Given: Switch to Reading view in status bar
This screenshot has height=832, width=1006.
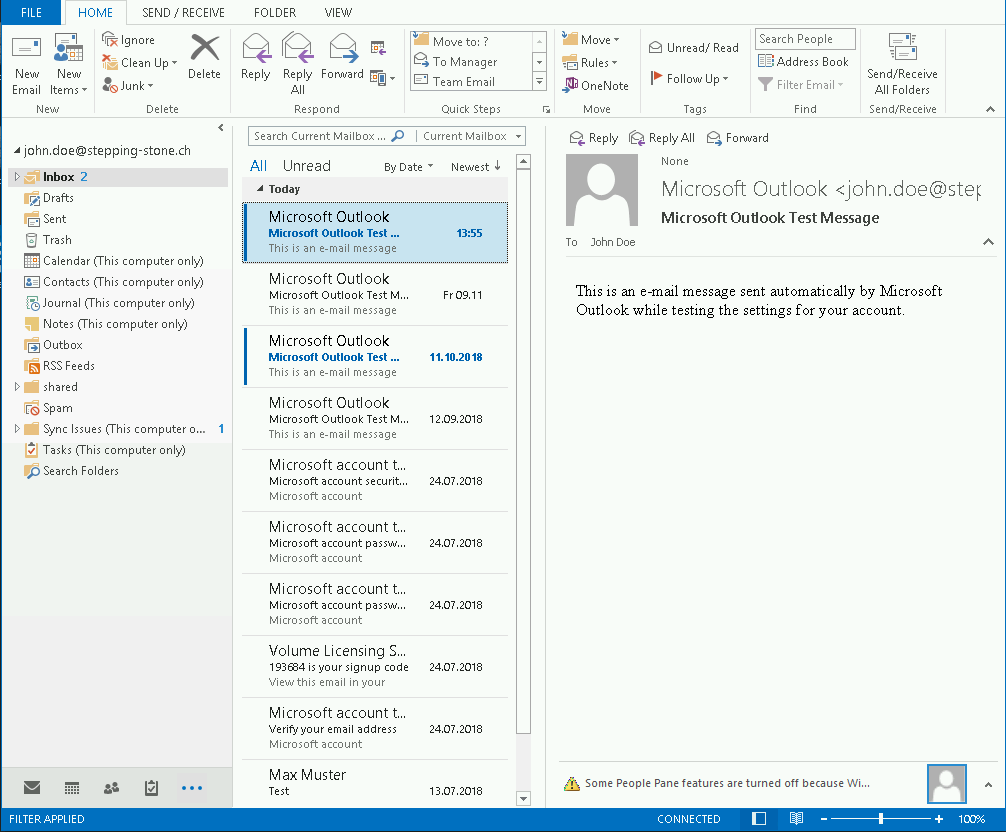Looking at the screenshot, I should [x=796, y=819].
